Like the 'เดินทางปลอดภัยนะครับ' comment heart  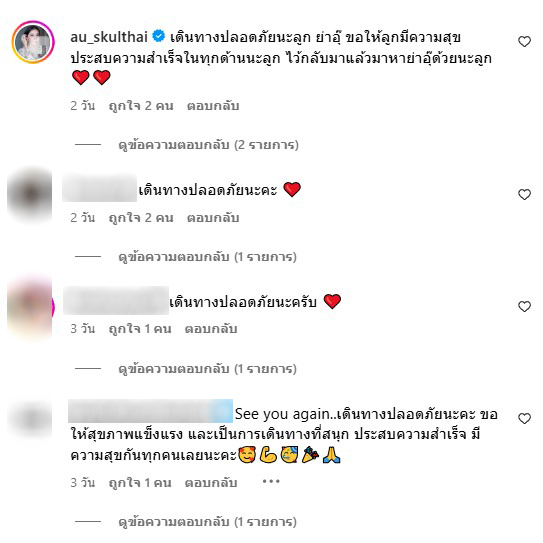click(524, 306)
